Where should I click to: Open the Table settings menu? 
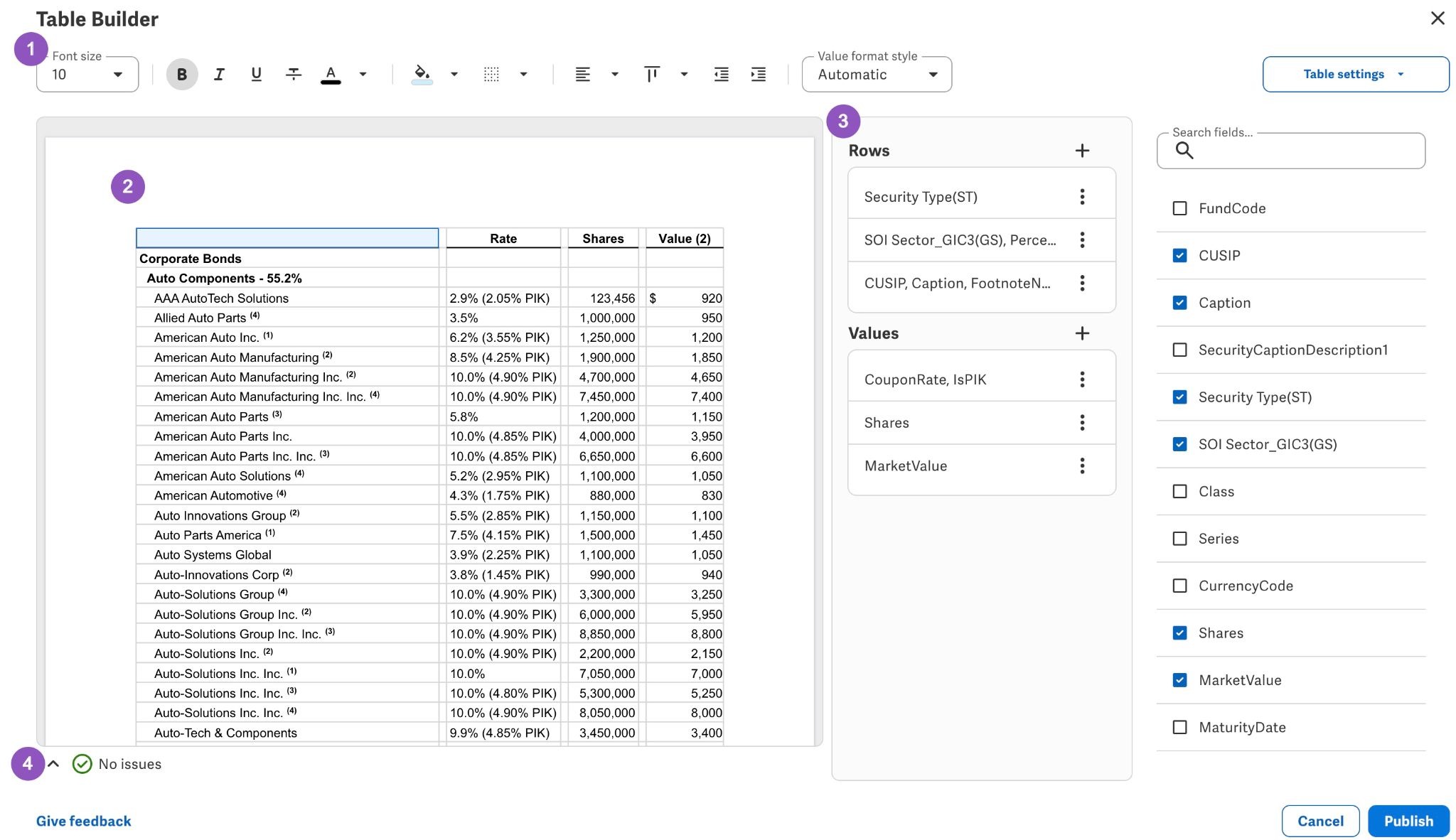point(1355,74)
